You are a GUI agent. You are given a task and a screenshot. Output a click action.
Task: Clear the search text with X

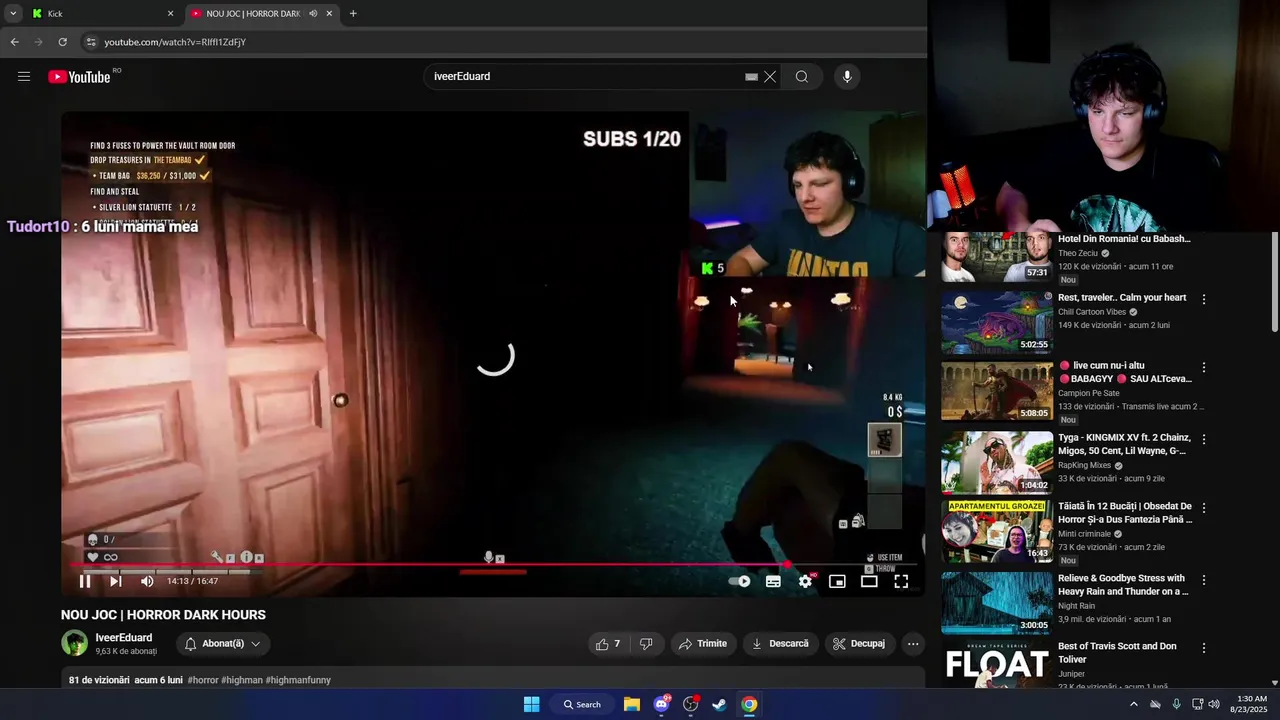770,76
